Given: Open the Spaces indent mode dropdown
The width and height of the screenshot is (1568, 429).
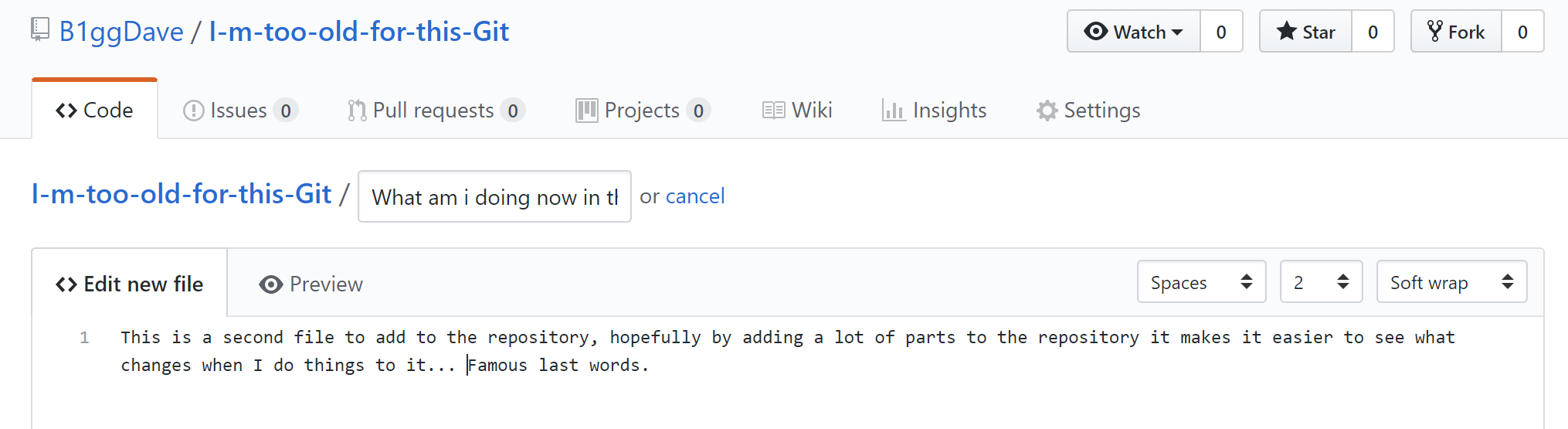Looking at the screenshot, I should (x=1201, y=281).
